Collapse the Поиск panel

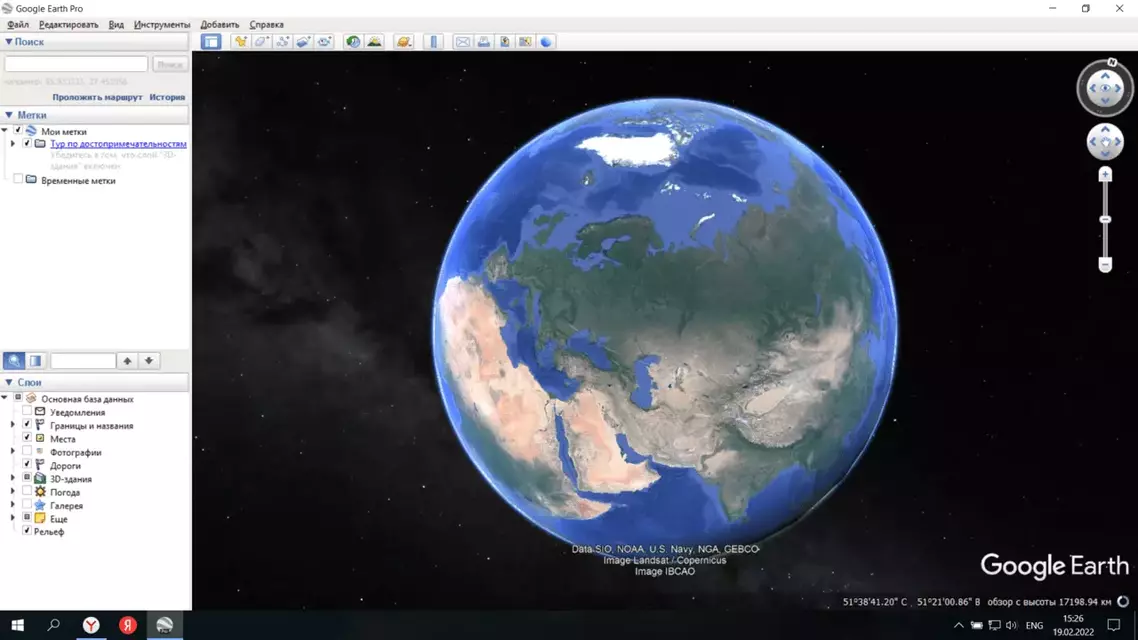(9, 42)
